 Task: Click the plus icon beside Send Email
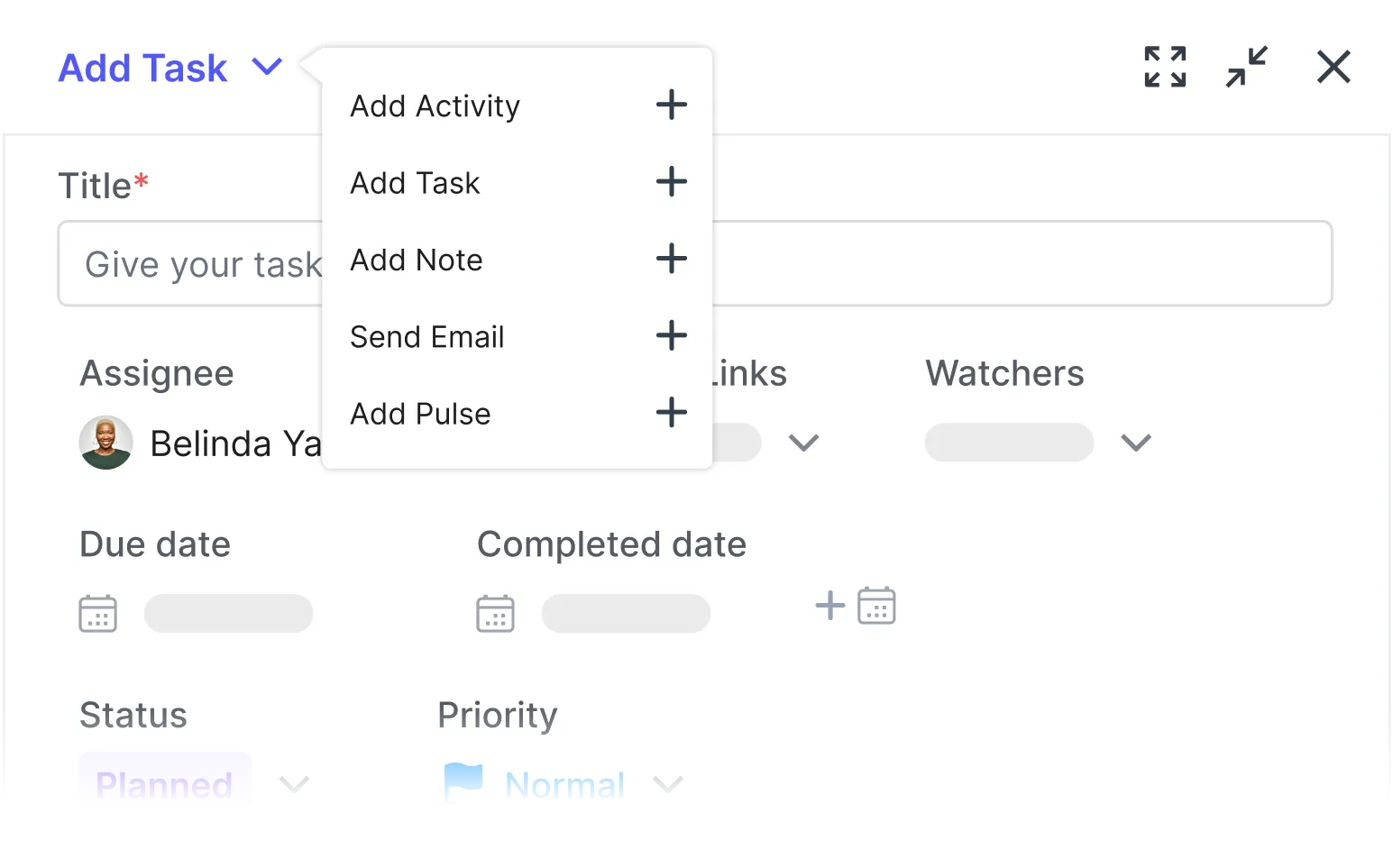(x=672, y=335)
